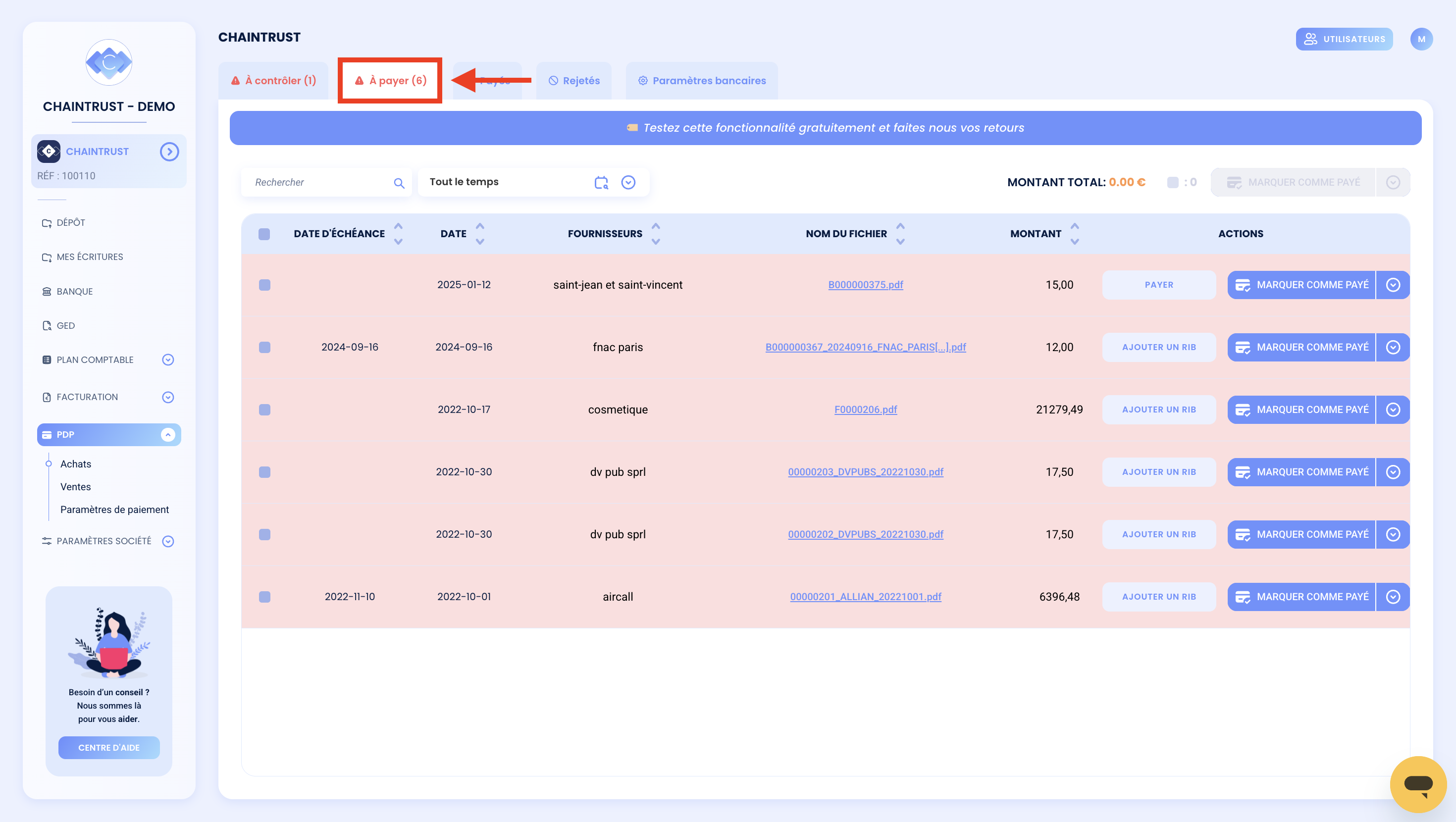Select Ventes under PDP
The image size is (1456, 822).
[x=76, y=487]
